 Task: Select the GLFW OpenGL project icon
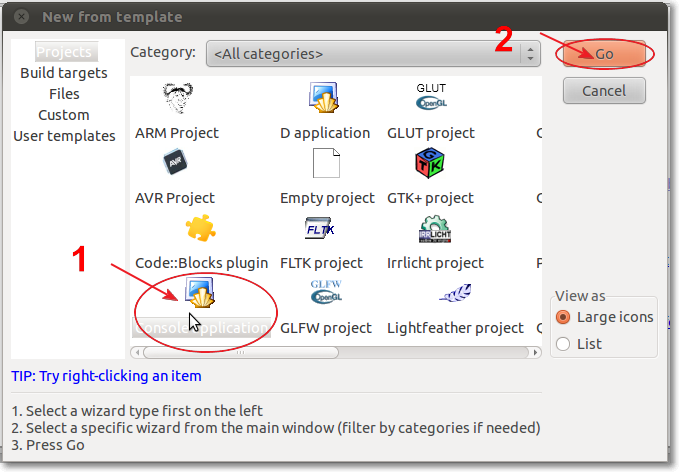(326, 292)
